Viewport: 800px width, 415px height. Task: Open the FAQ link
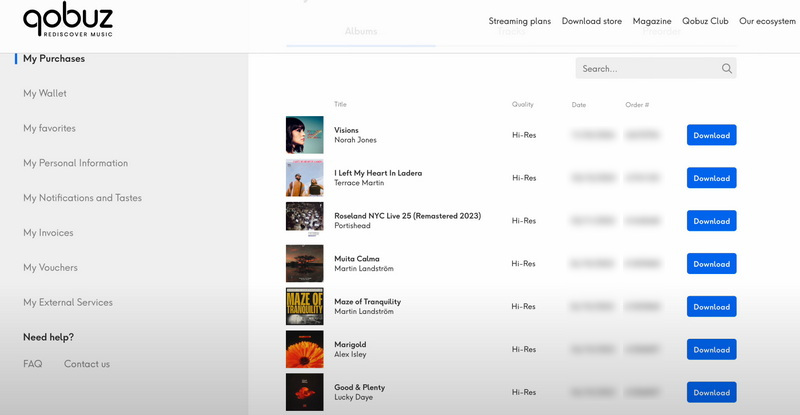point(33,364)
